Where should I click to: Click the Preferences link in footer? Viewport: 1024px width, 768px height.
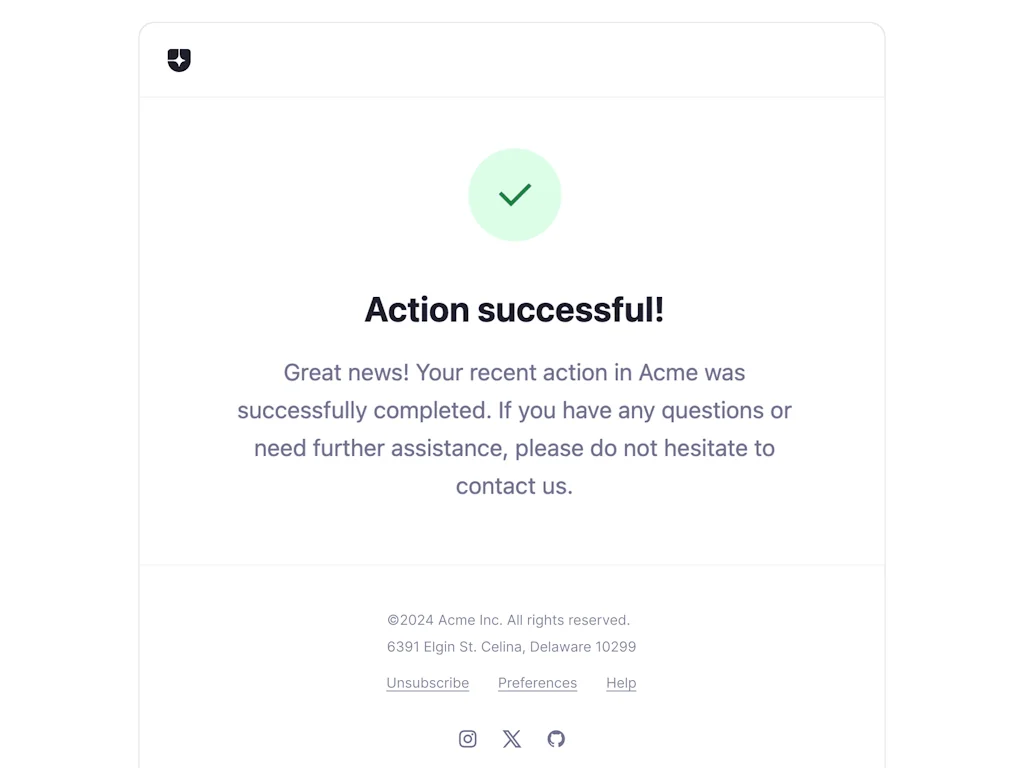pyautogui.click(x=537, y=683)
